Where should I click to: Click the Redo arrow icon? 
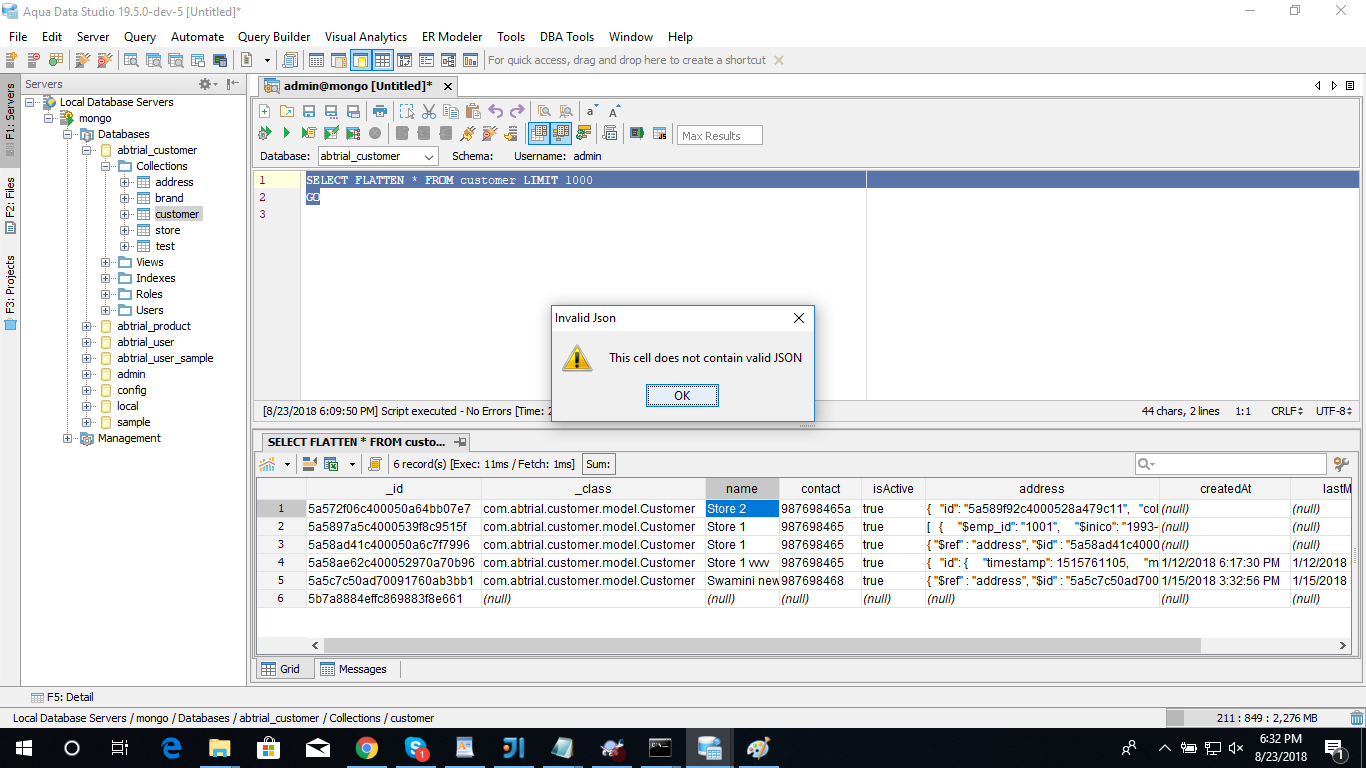pos(517,111)
